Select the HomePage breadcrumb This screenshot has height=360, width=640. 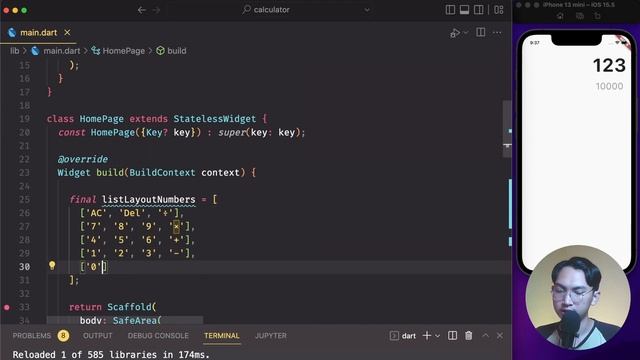click(x=123, y=51)
